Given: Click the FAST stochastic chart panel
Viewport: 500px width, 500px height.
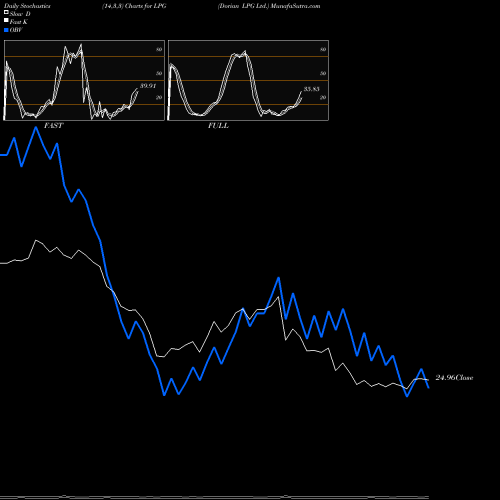Looking at the screenshot, I should pyautogui.click(x=84, y=80).
